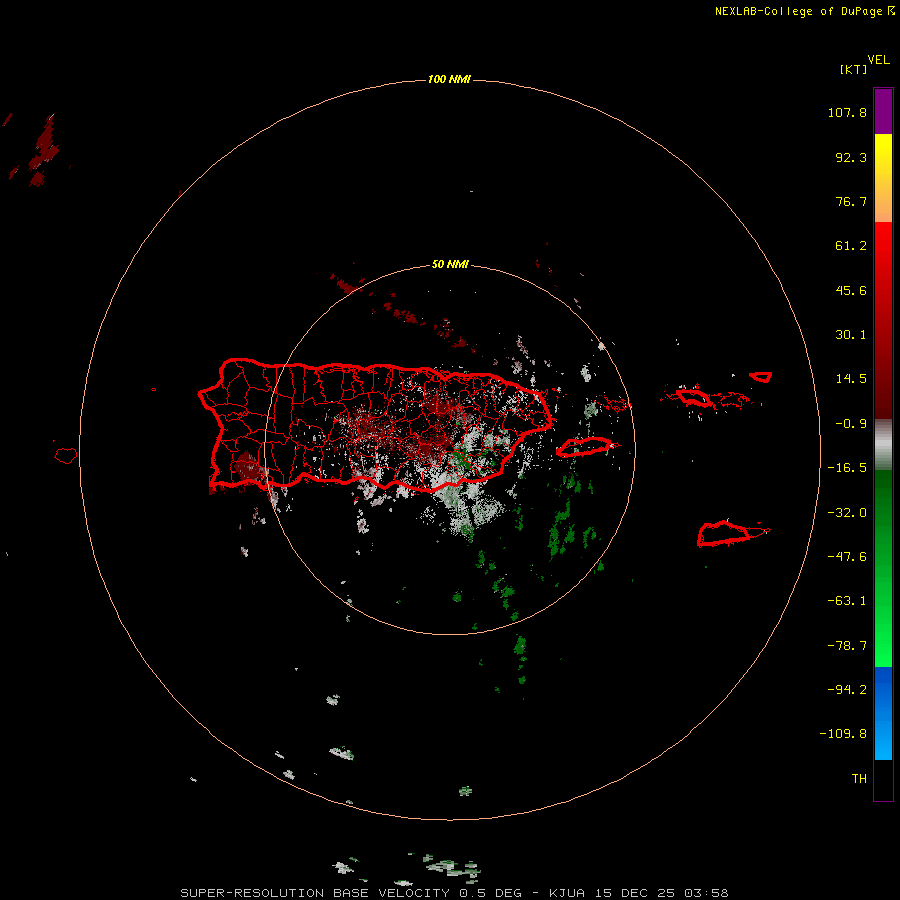Pick the gray segment of the color bar
Viewport: 900px width, 900px height.
tap(883, 444)
